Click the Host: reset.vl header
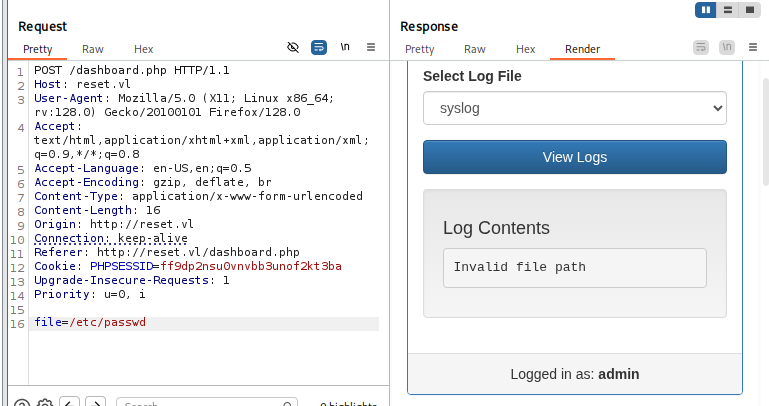 tap(82, 84)
